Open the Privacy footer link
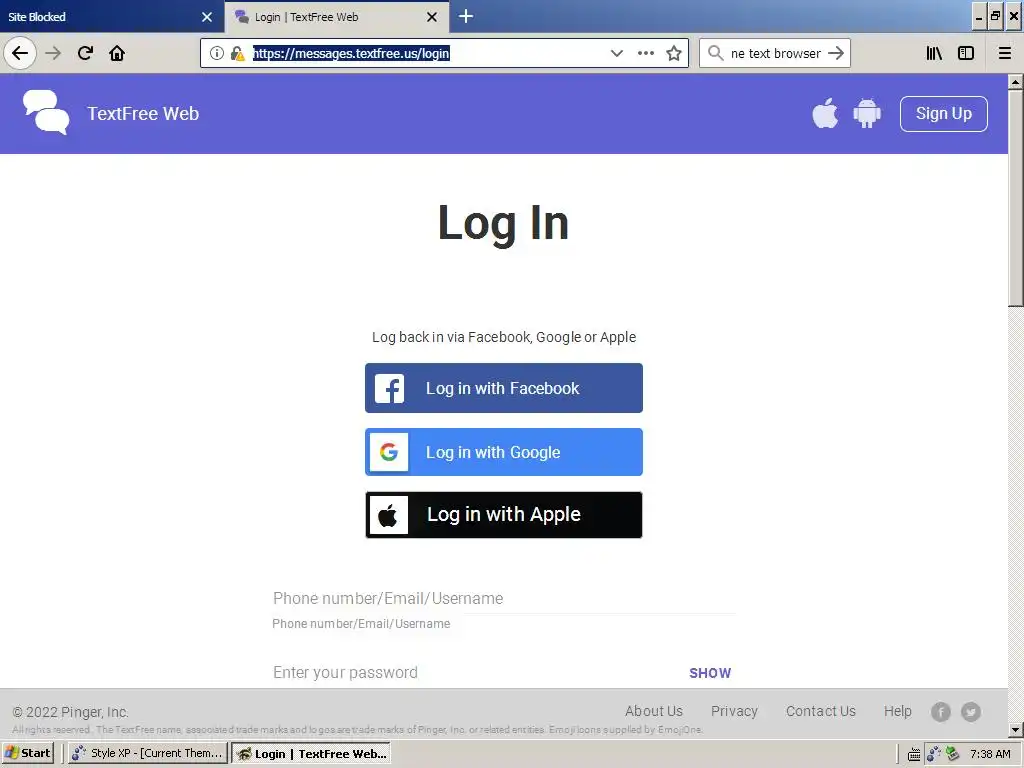 pos(734,711)
